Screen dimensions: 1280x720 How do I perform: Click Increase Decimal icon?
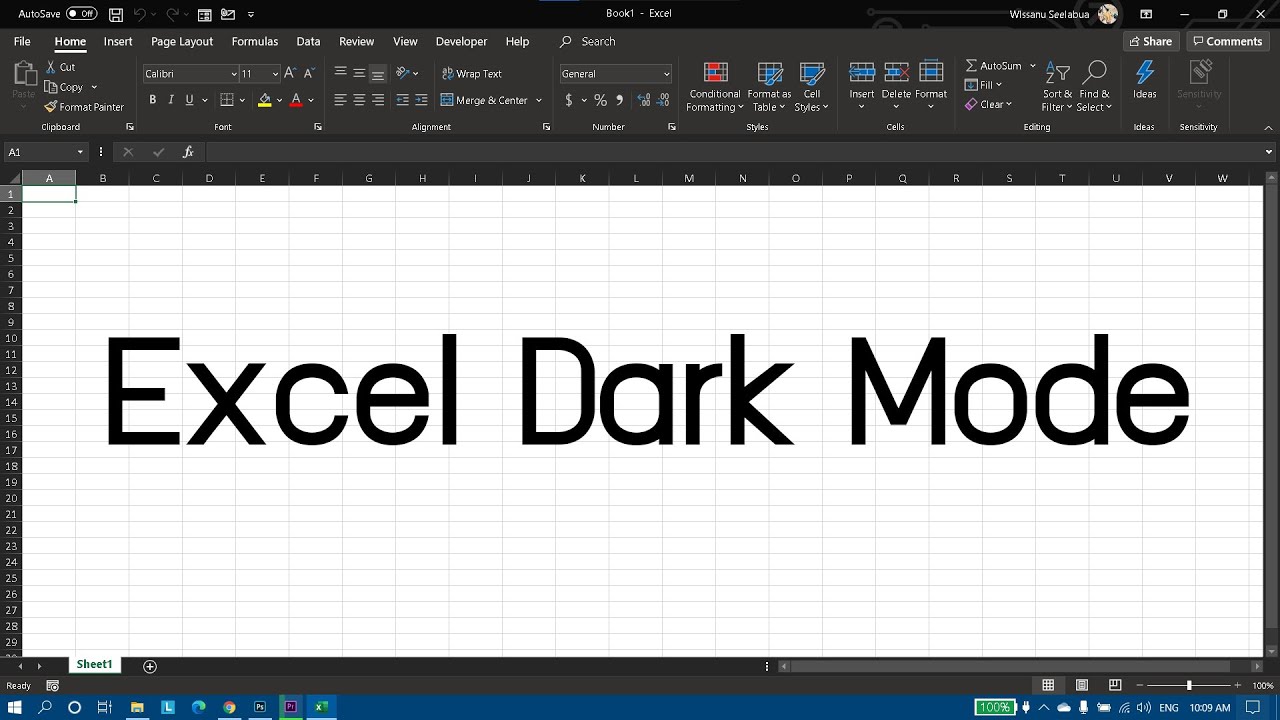point(644,100)
